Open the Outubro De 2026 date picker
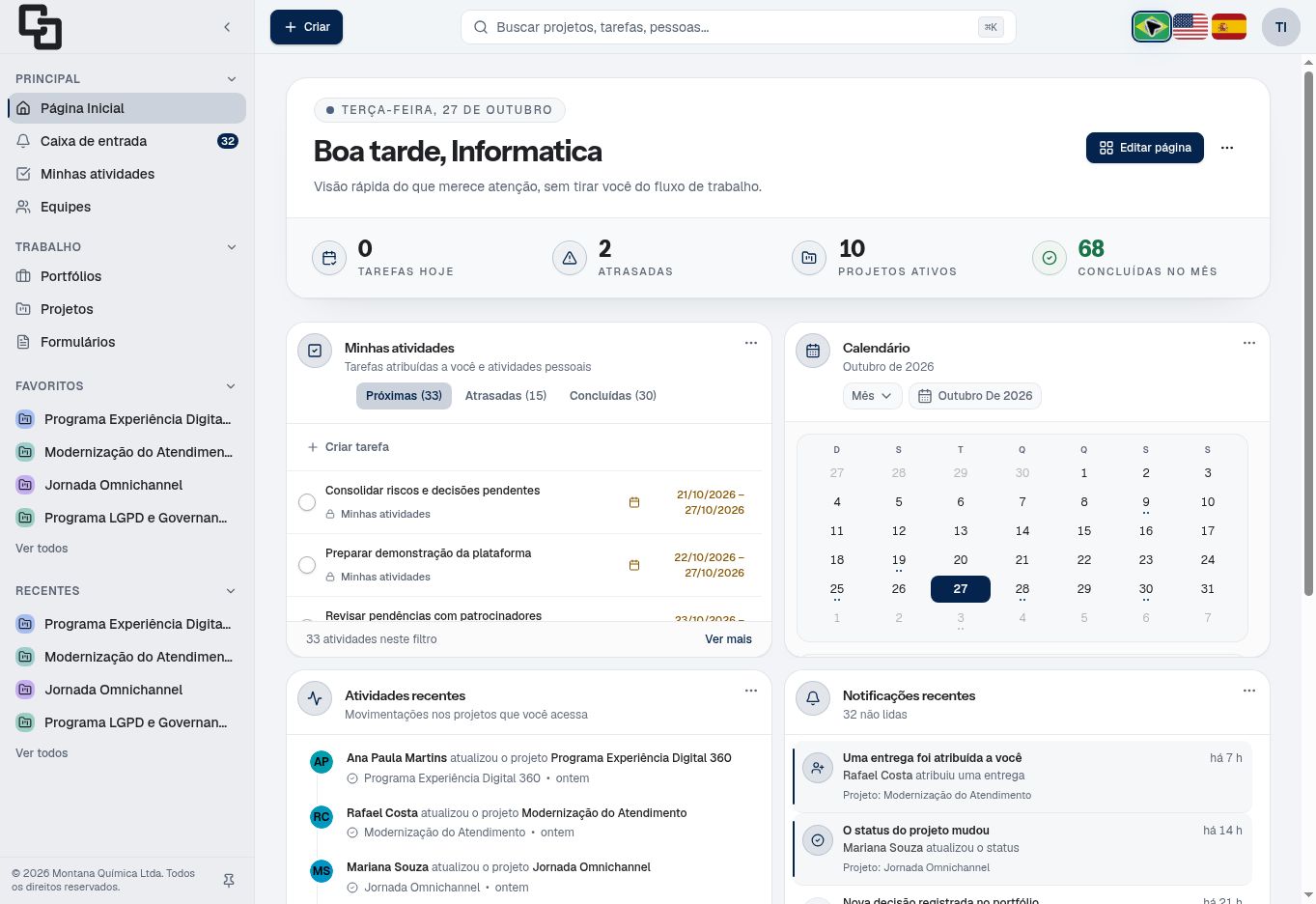Screen dimensions: 1316x904 (975, 396)
